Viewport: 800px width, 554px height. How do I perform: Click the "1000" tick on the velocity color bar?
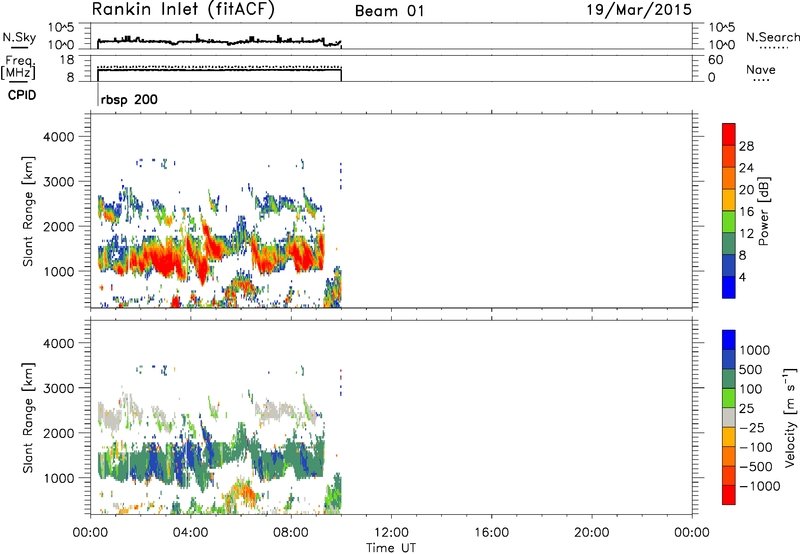755,350
